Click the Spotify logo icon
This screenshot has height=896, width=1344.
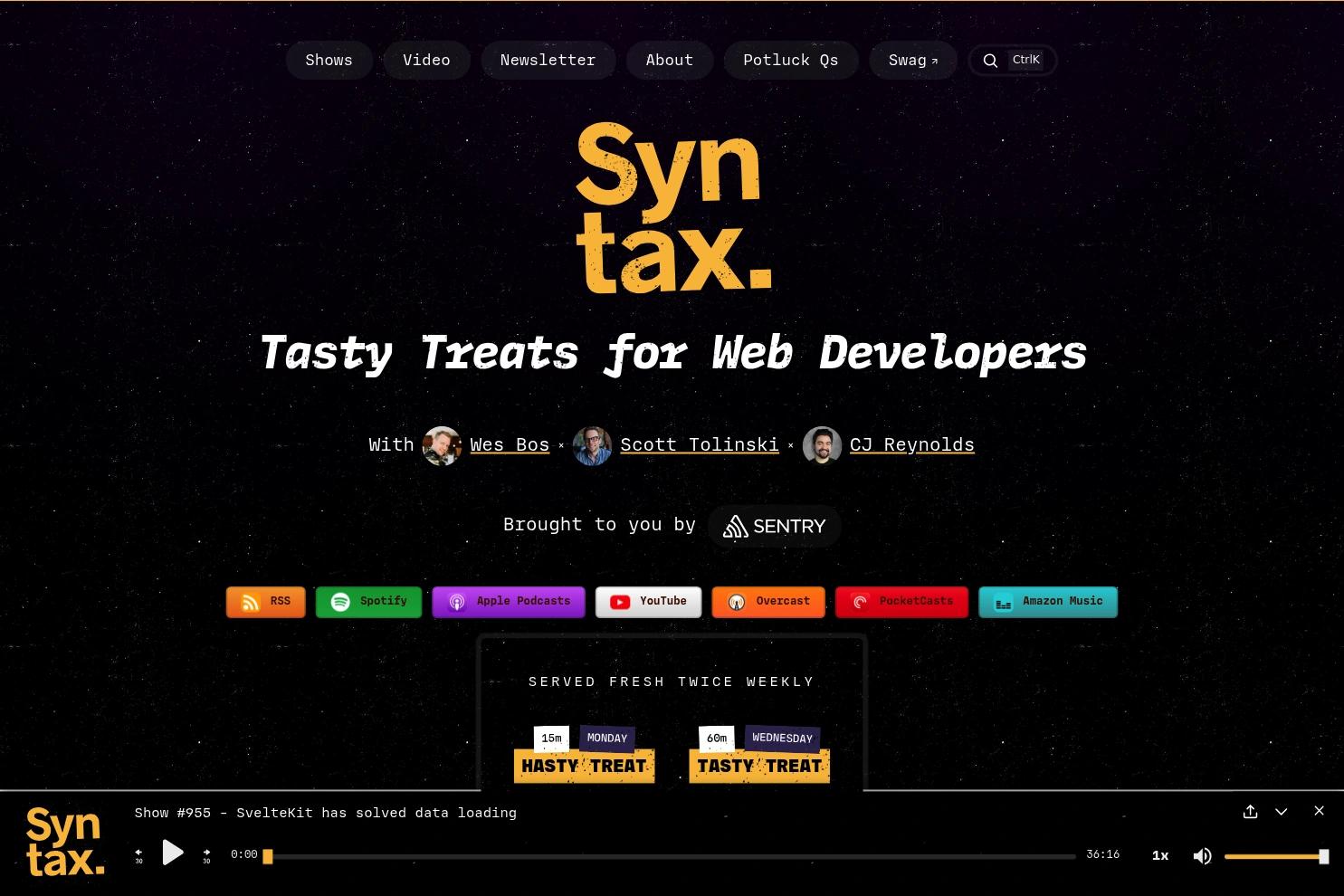340,602
